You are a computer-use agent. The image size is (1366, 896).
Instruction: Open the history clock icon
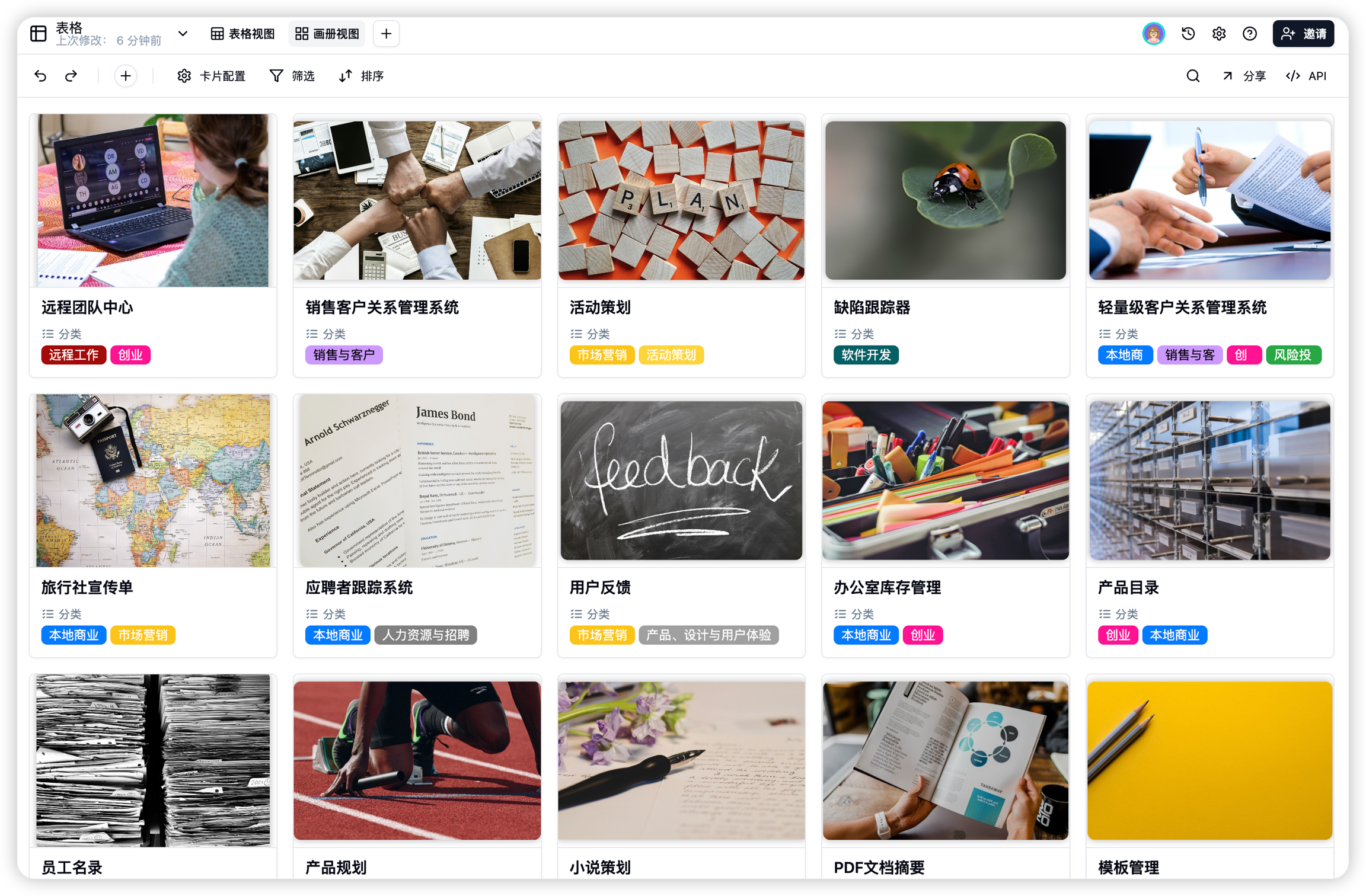pos(1188,34)
